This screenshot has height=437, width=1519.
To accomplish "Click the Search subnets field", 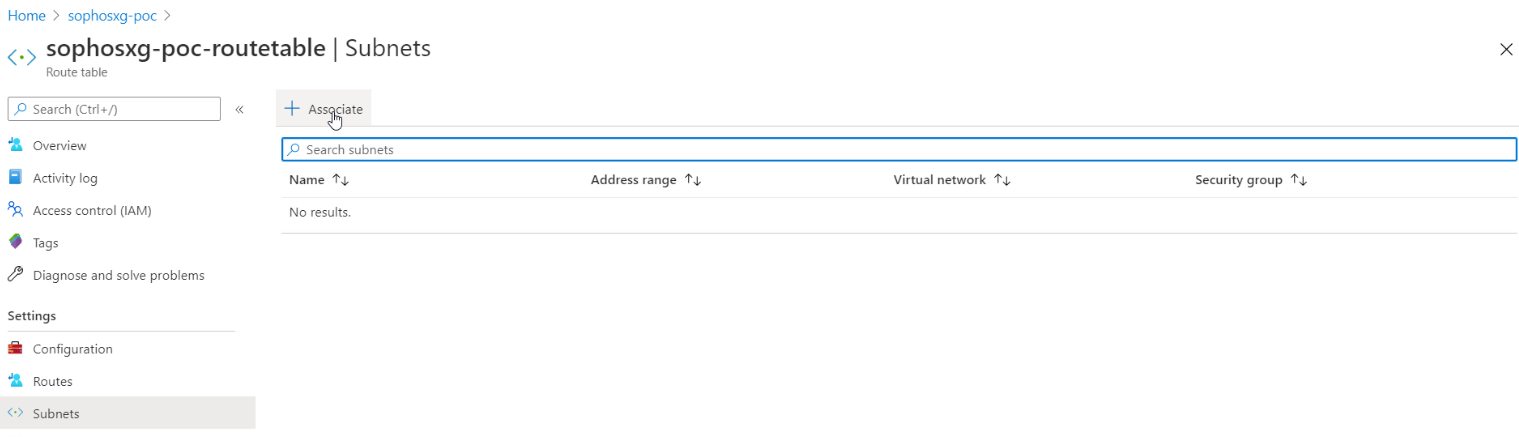I will tap(900, 150).
